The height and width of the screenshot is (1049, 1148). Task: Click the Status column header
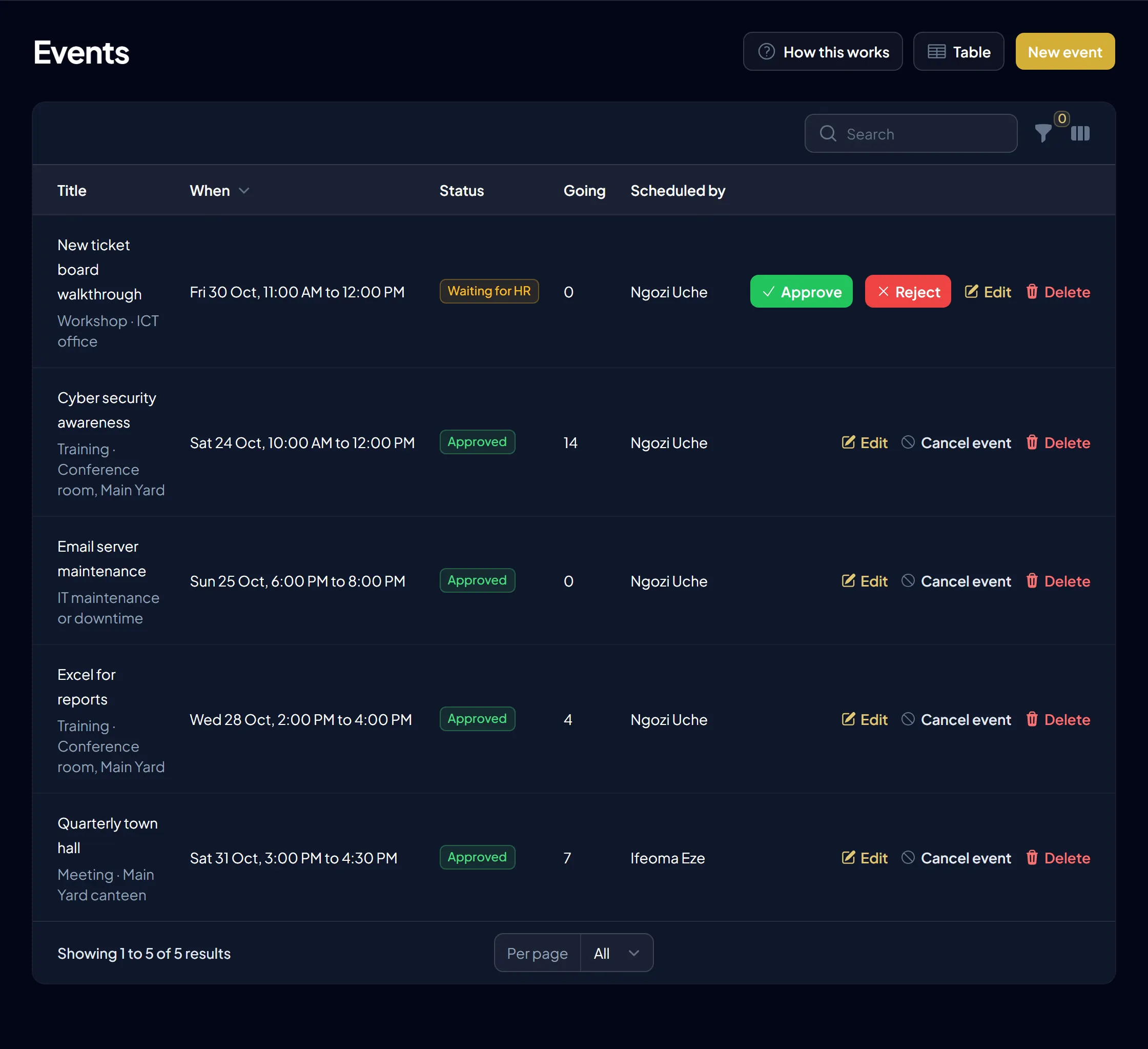pyautogui.click(x=461, y=190)
